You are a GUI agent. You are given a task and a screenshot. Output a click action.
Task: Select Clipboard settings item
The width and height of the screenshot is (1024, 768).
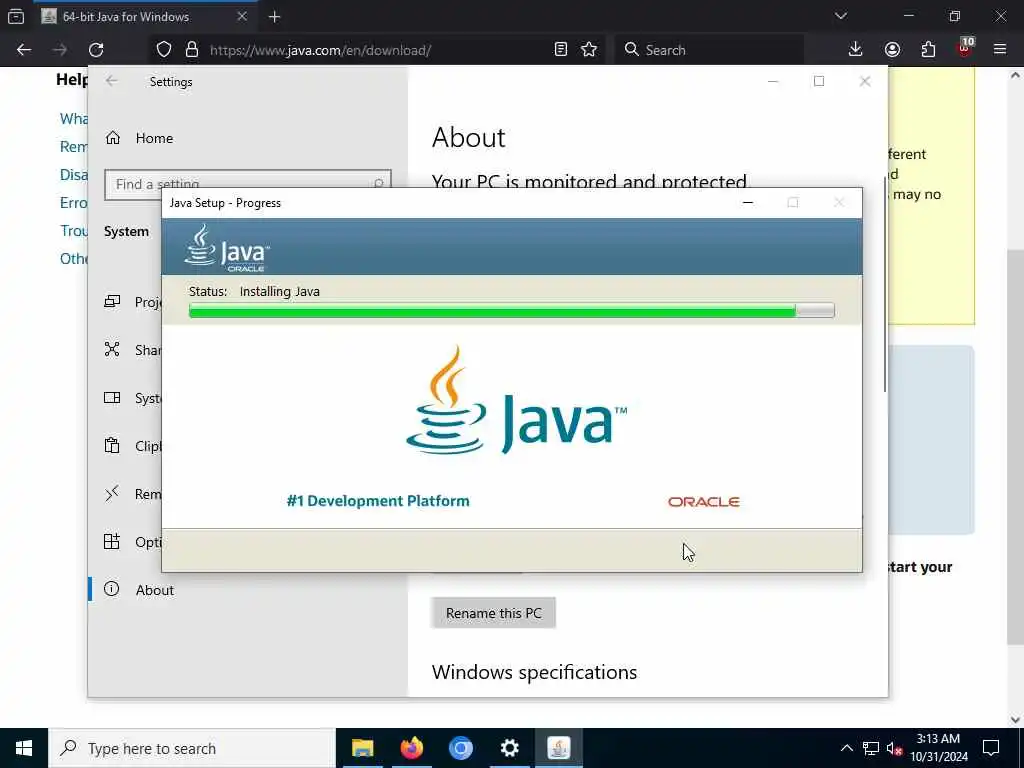(133, 446)
